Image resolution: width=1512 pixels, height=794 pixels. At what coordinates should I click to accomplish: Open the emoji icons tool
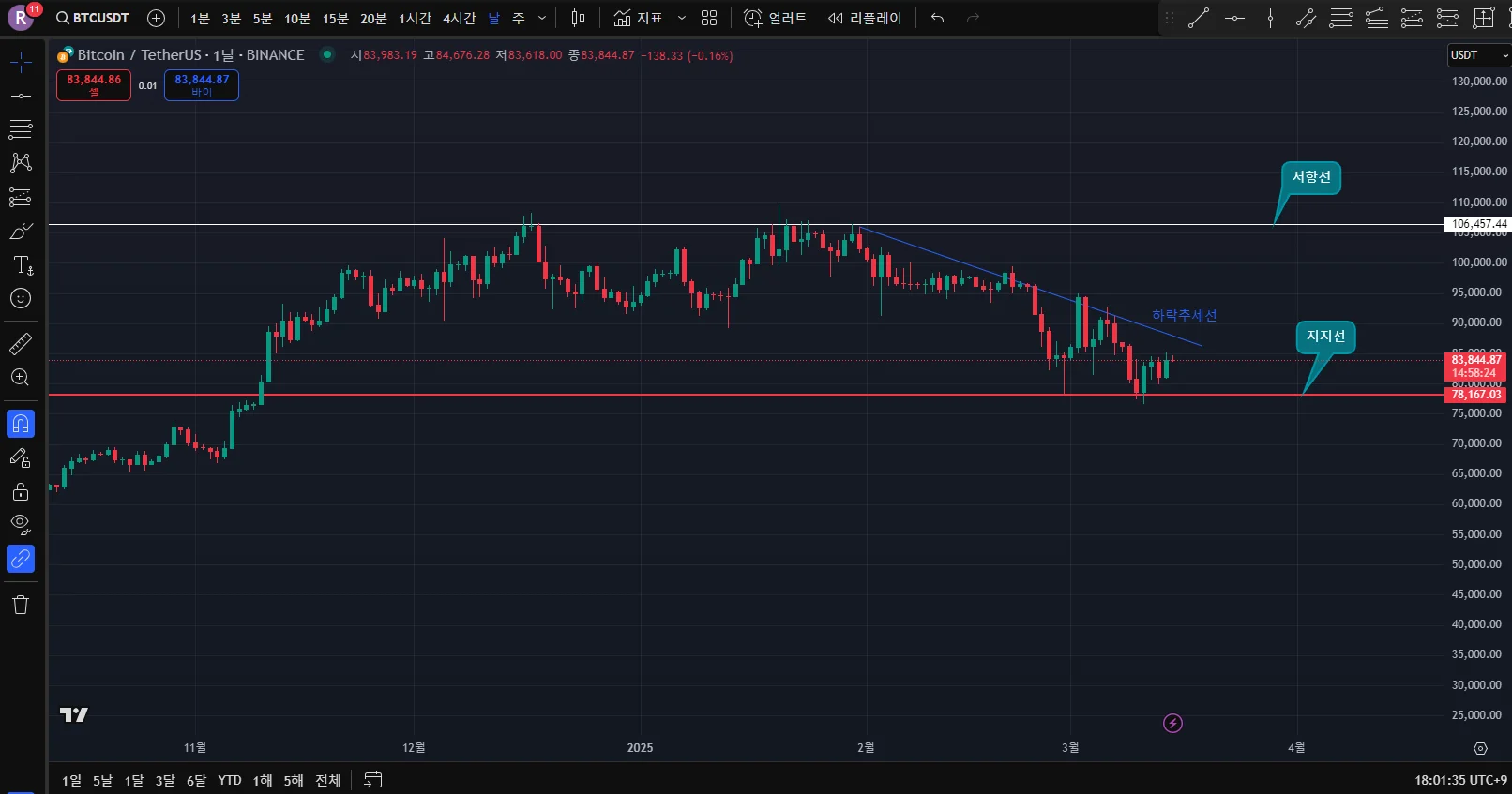pyautogui.click(x=21, y=299)
